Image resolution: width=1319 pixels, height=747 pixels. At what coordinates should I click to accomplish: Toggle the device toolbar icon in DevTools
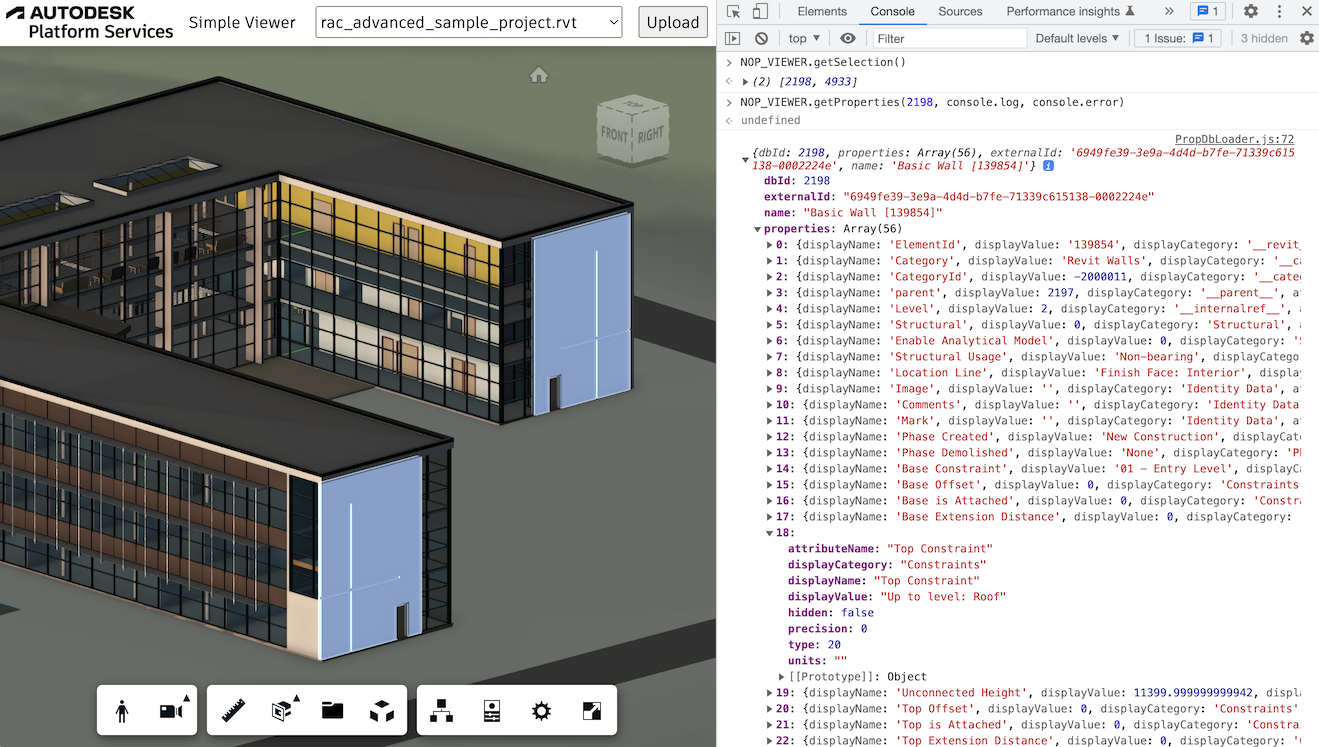[760, 12]
